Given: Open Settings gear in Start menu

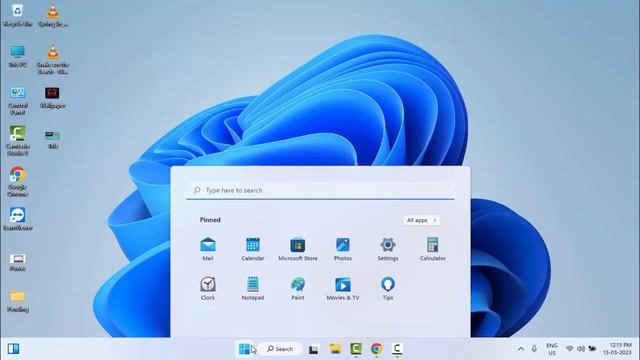Looking at the screenshot, I should [388, 249].
